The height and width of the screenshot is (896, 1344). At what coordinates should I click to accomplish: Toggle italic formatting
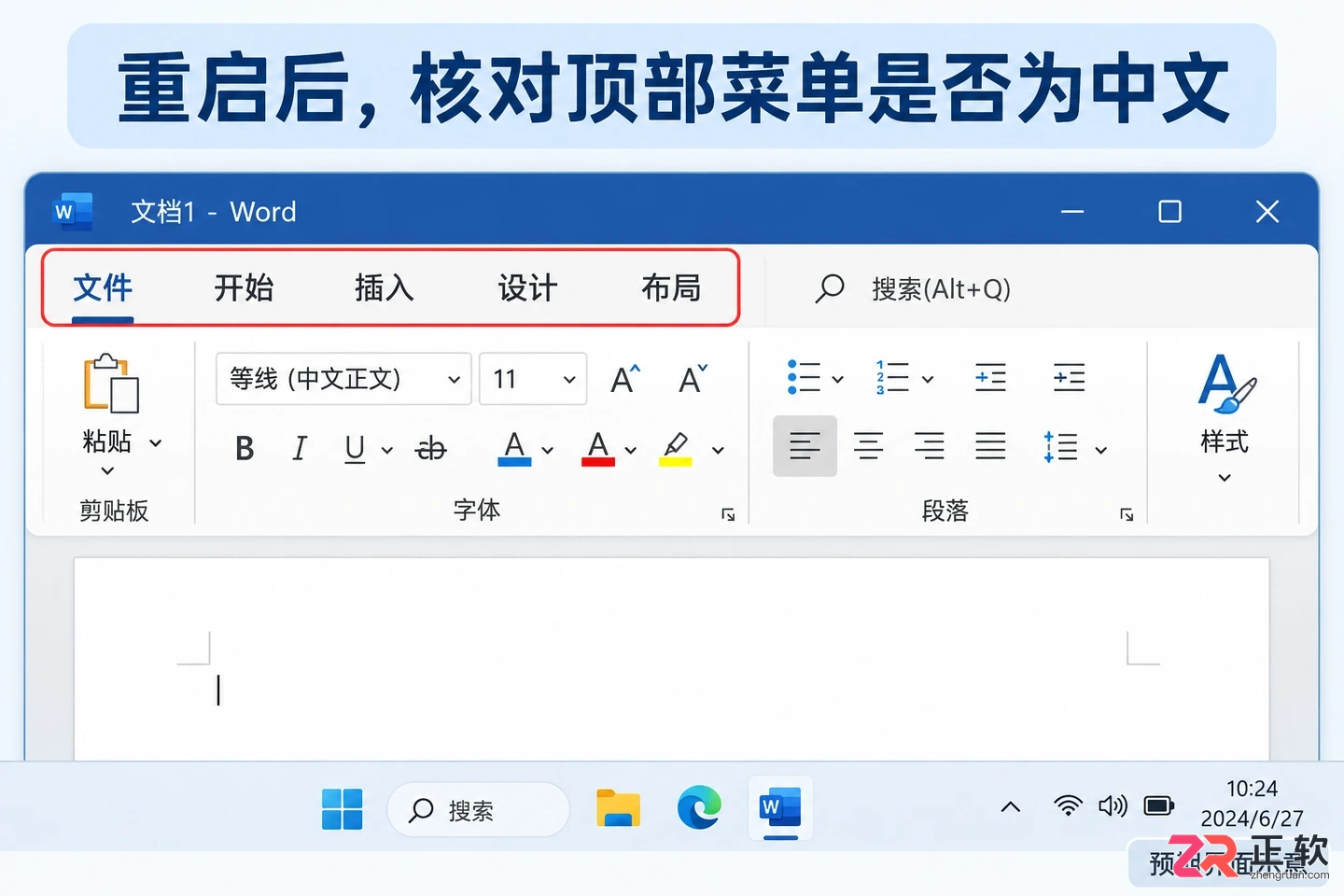300,449
